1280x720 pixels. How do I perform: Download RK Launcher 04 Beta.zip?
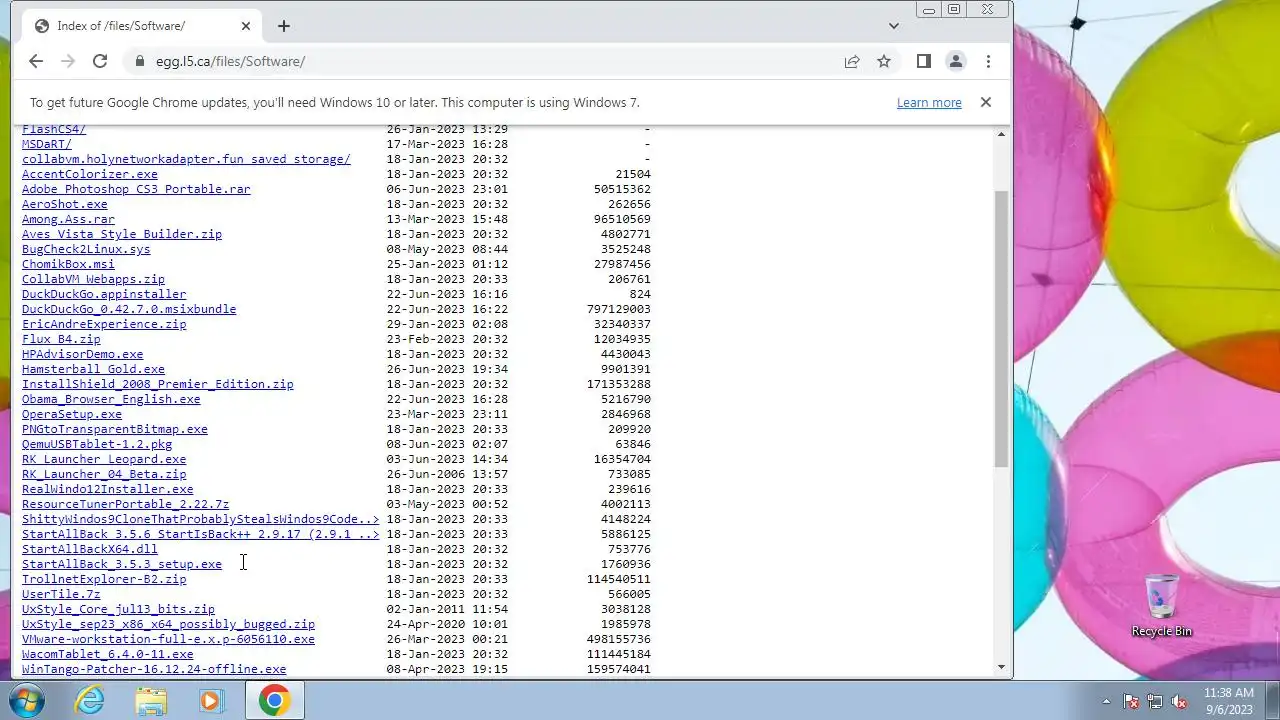point(104,474)
